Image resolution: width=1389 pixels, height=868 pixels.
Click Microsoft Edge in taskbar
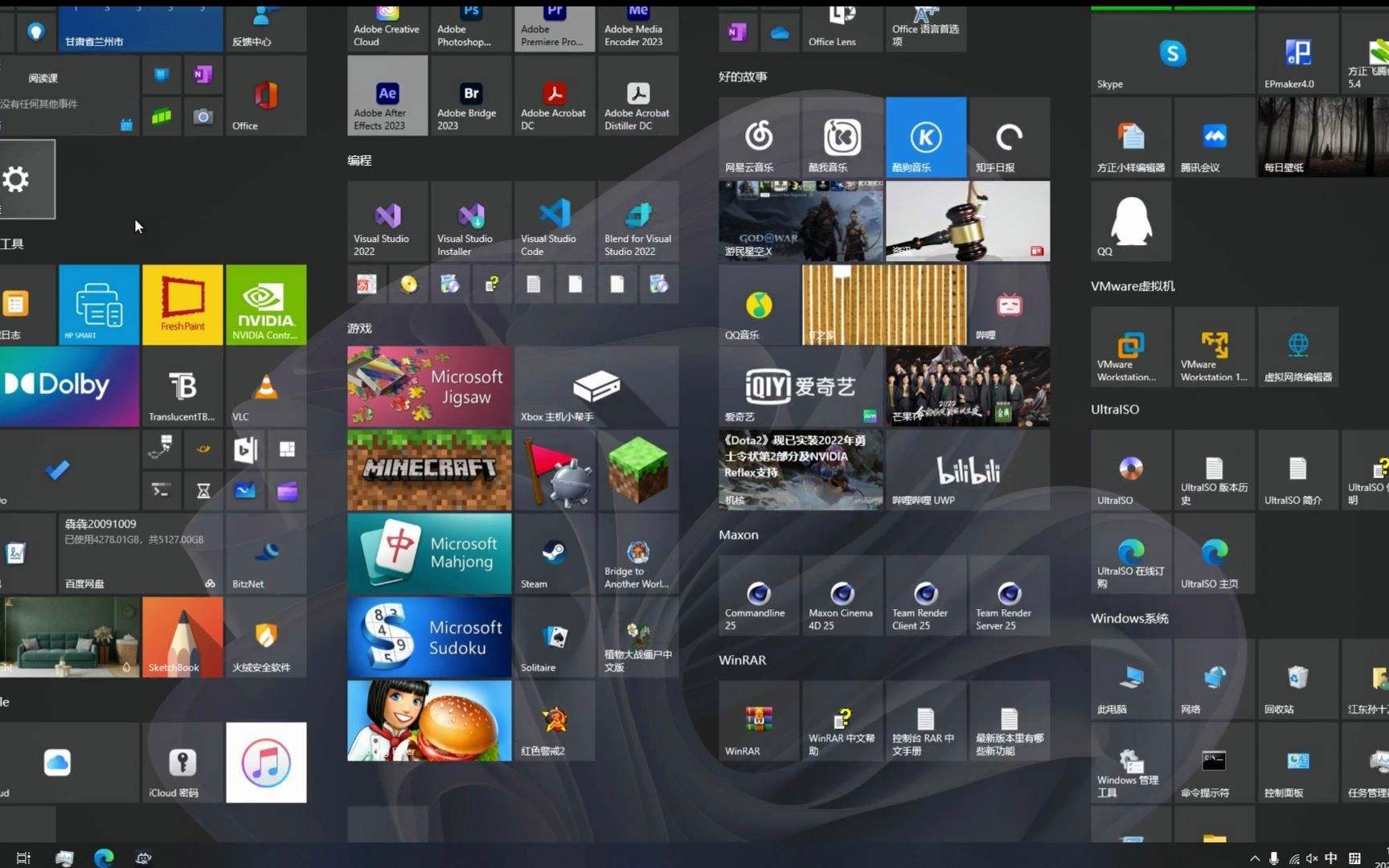coord(104,858)
